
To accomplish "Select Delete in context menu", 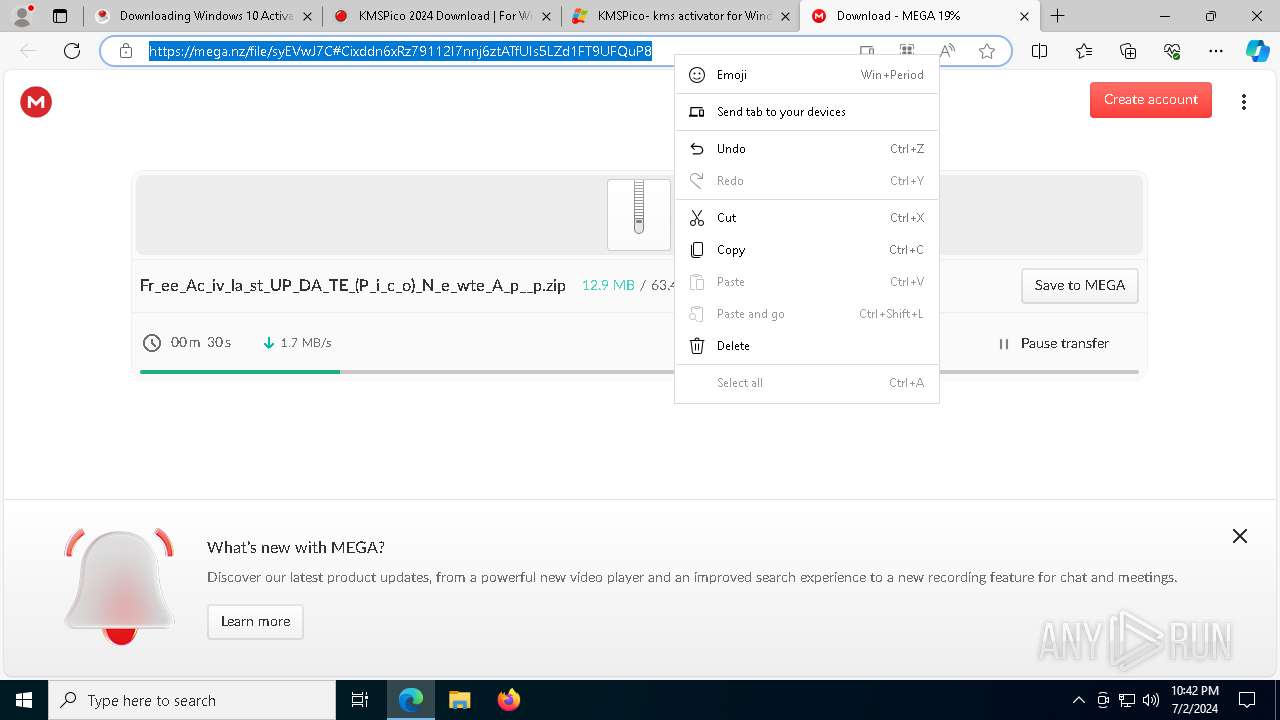I will click(x=807, y=346).
